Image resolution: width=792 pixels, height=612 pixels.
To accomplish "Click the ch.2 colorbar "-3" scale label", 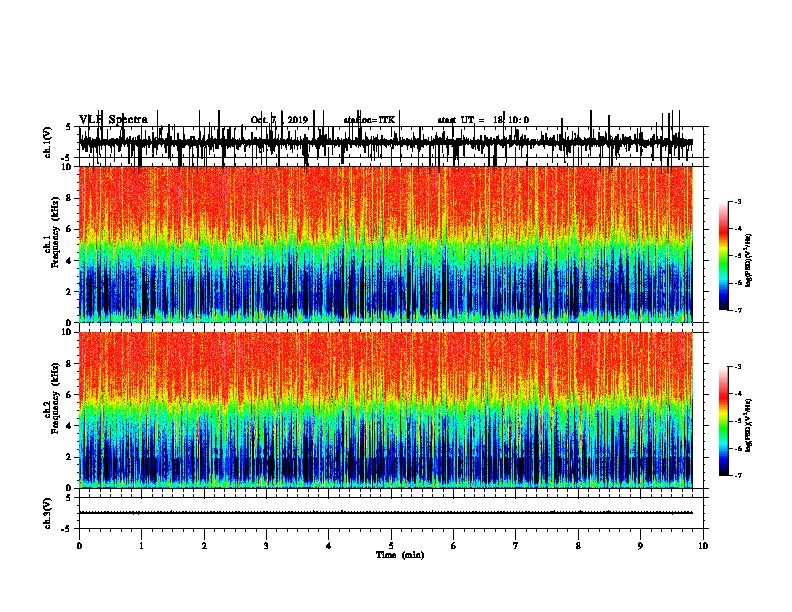I will [x=738, y=367].
